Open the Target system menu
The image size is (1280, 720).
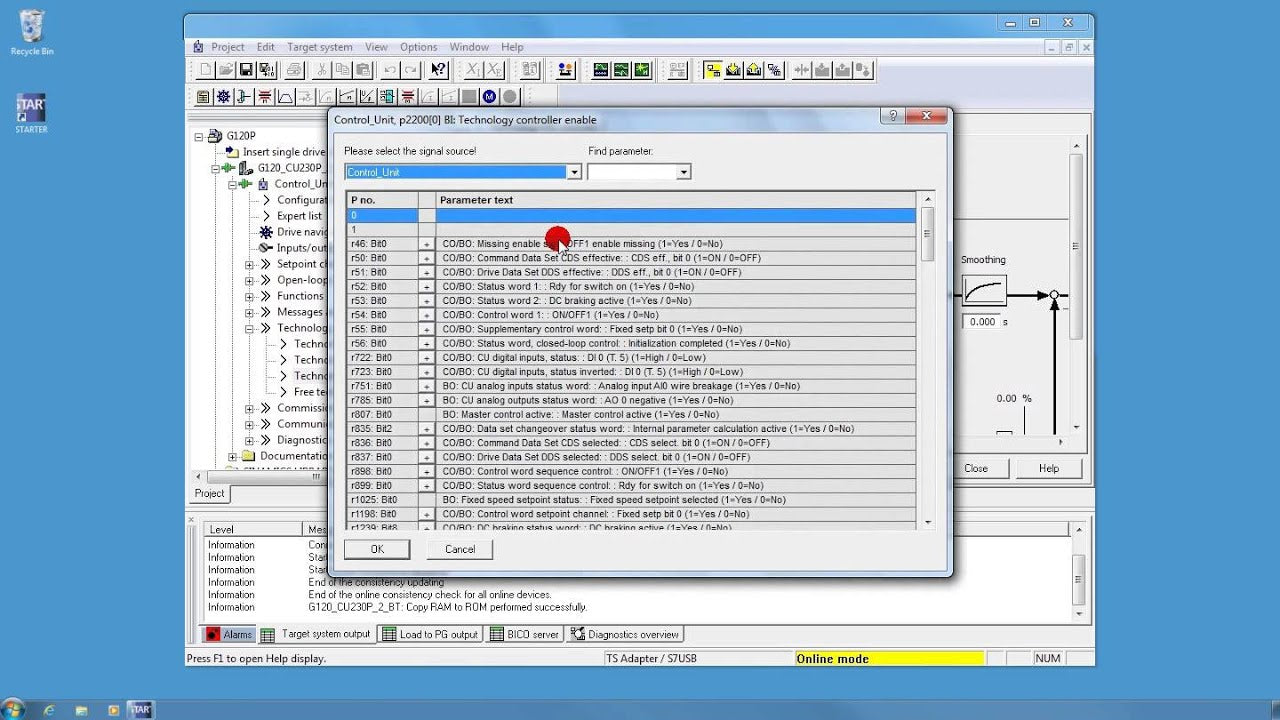(320, 47)
